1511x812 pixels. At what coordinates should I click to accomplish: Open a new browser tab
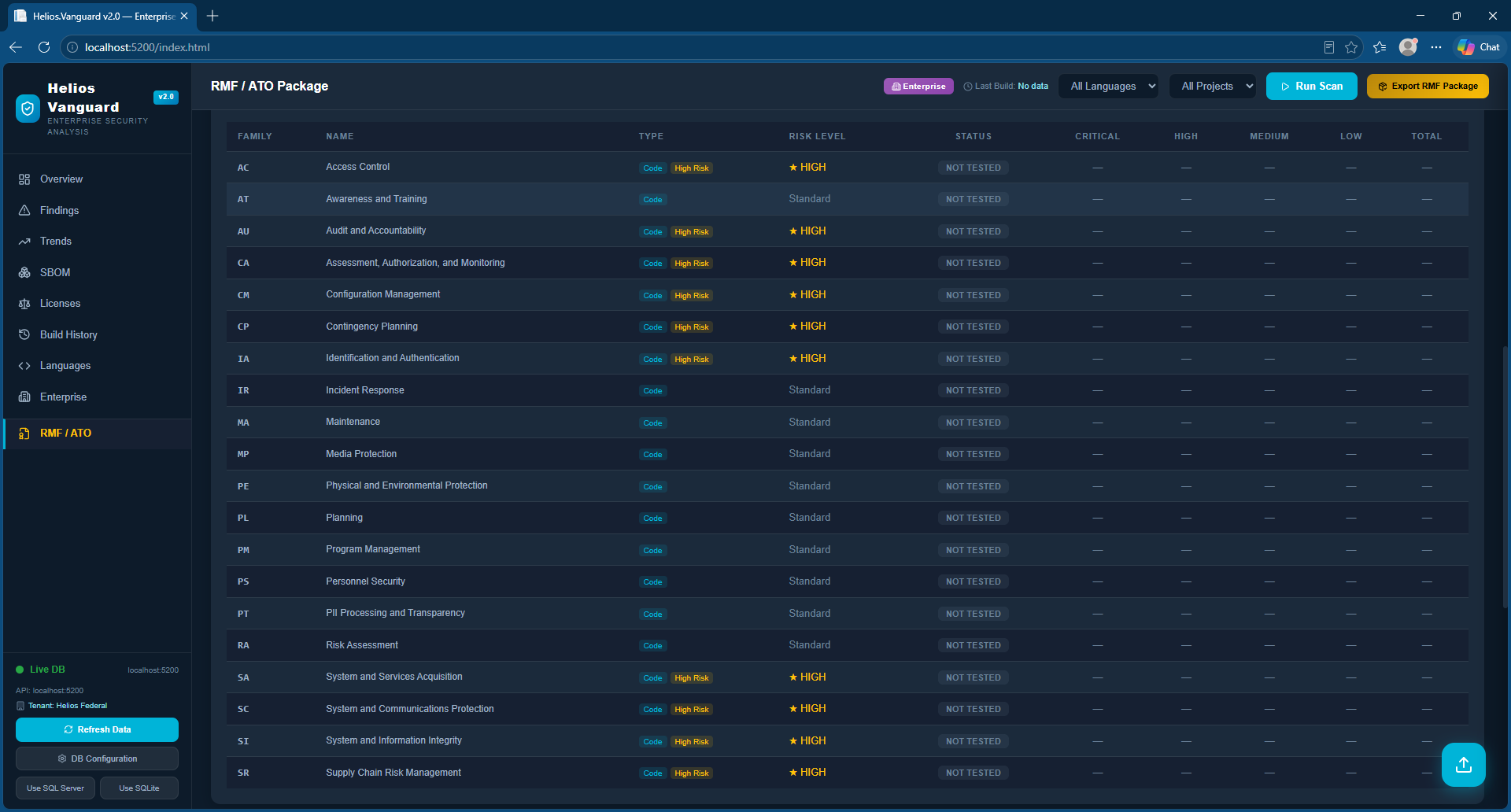pos(212,16)
